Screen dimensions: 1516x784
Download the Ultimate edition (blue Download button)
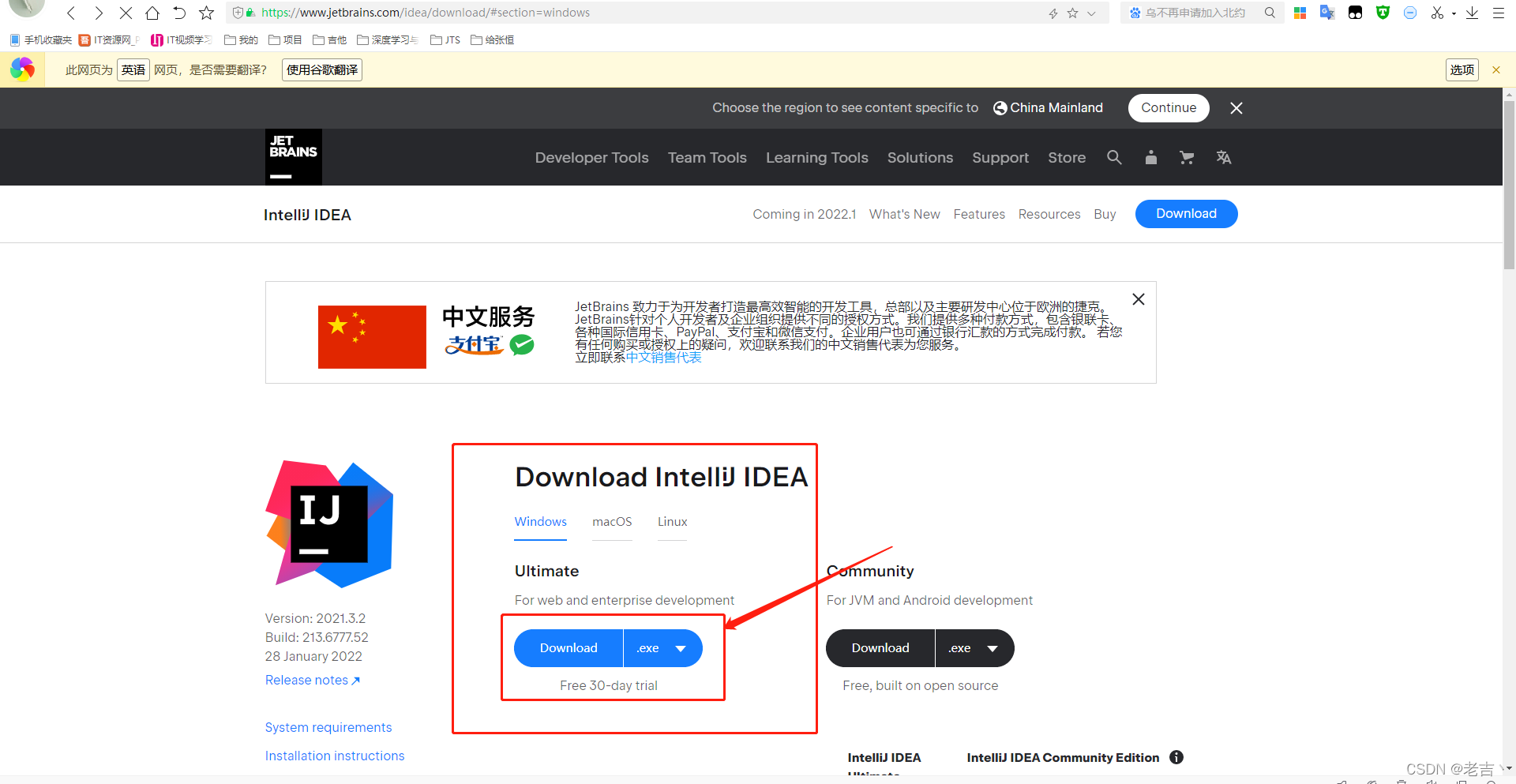(x=568, y=648)
